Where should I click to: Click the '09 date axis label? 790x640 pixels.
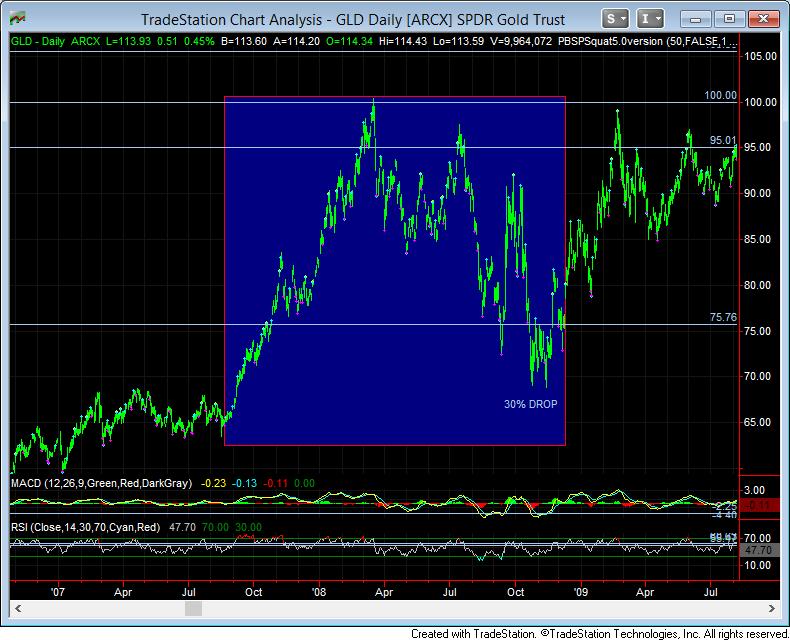click(580, 592)
